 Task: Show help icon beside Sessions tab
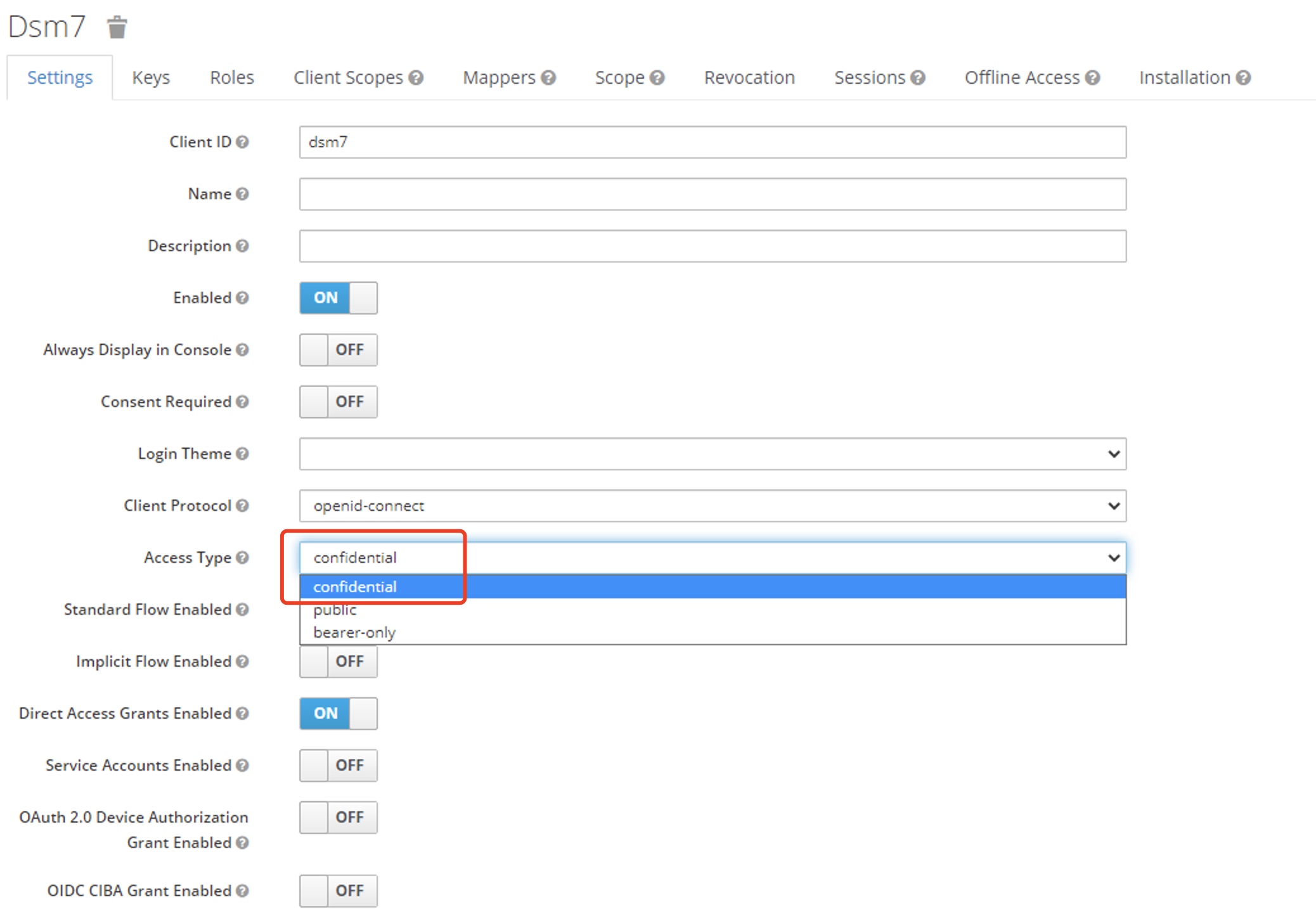tap(918, 78)
